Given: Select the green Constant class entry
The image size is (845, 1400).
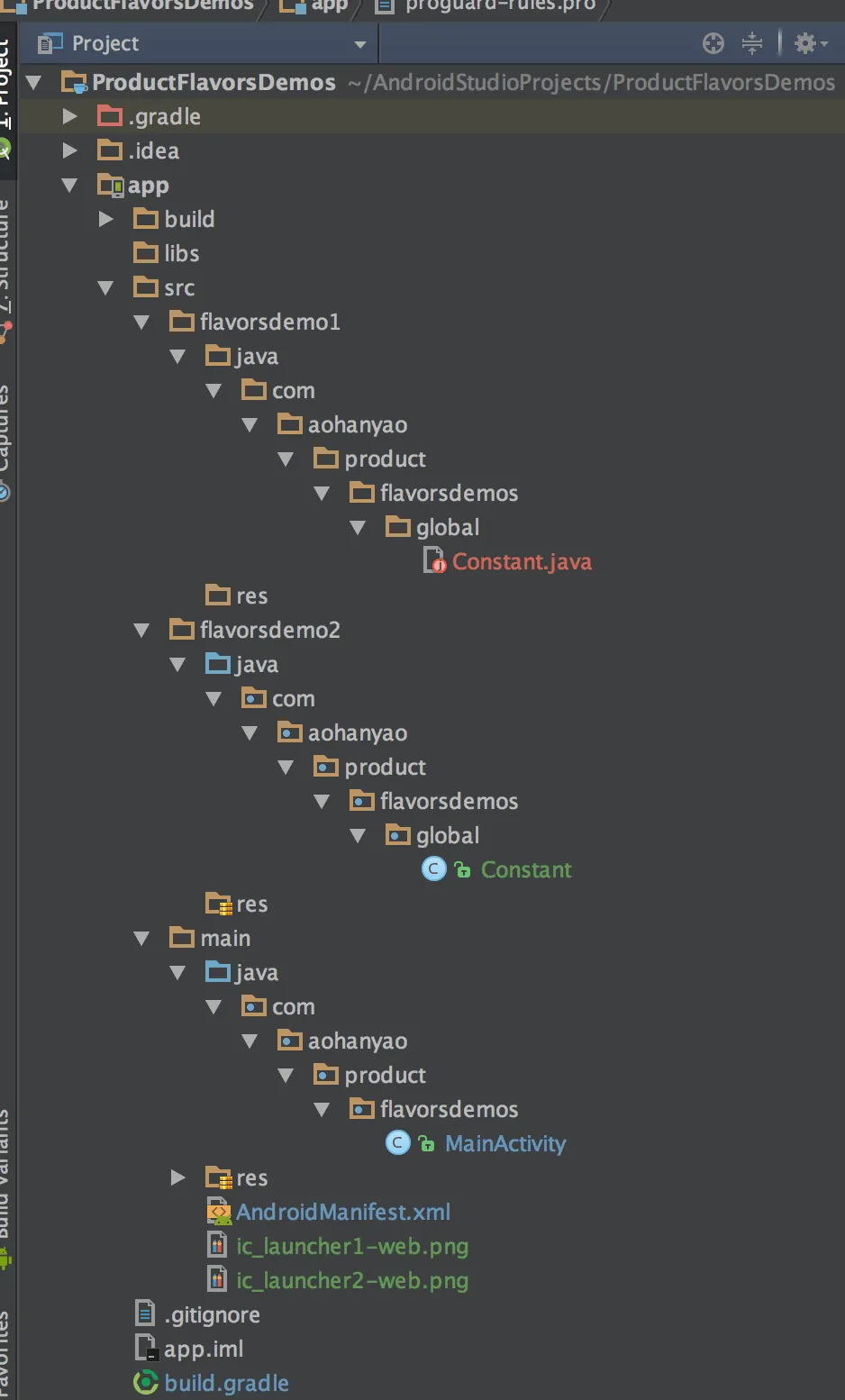Looking at the screenshot, I should coord(526,870).
